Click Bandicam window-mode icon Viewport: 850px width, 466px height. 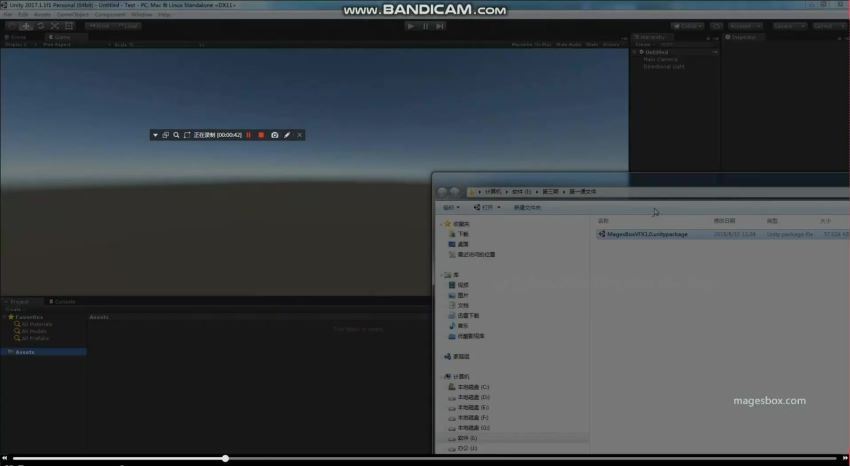coord(165,135)
